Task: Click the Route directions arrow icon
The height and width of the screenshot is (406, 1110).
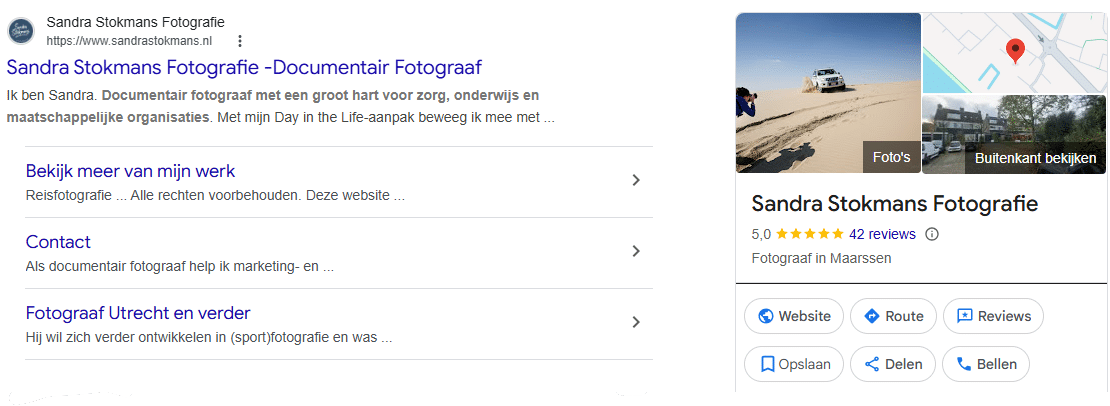Action: (871, 316)
